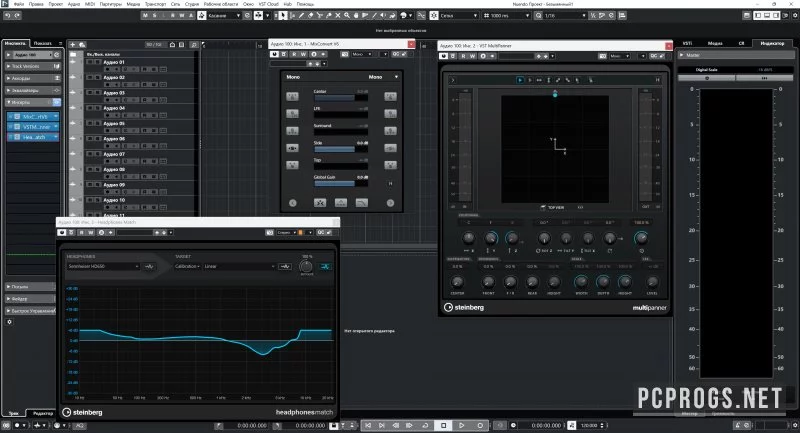Image resolution: width=800 pixels, height=433 pixels.
Task: Open MixConvert output Mono configuration dropdown
Action: [384, 77]
